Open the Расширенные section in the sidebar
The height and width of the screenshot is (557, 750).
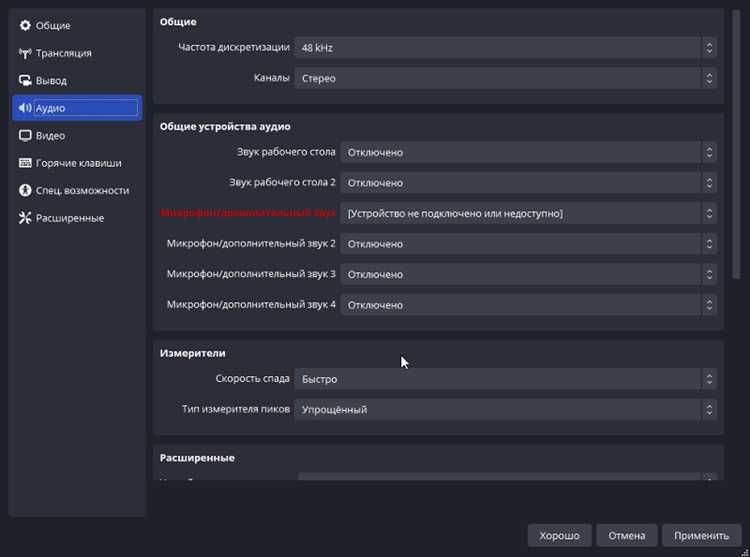tap(77, 218)
